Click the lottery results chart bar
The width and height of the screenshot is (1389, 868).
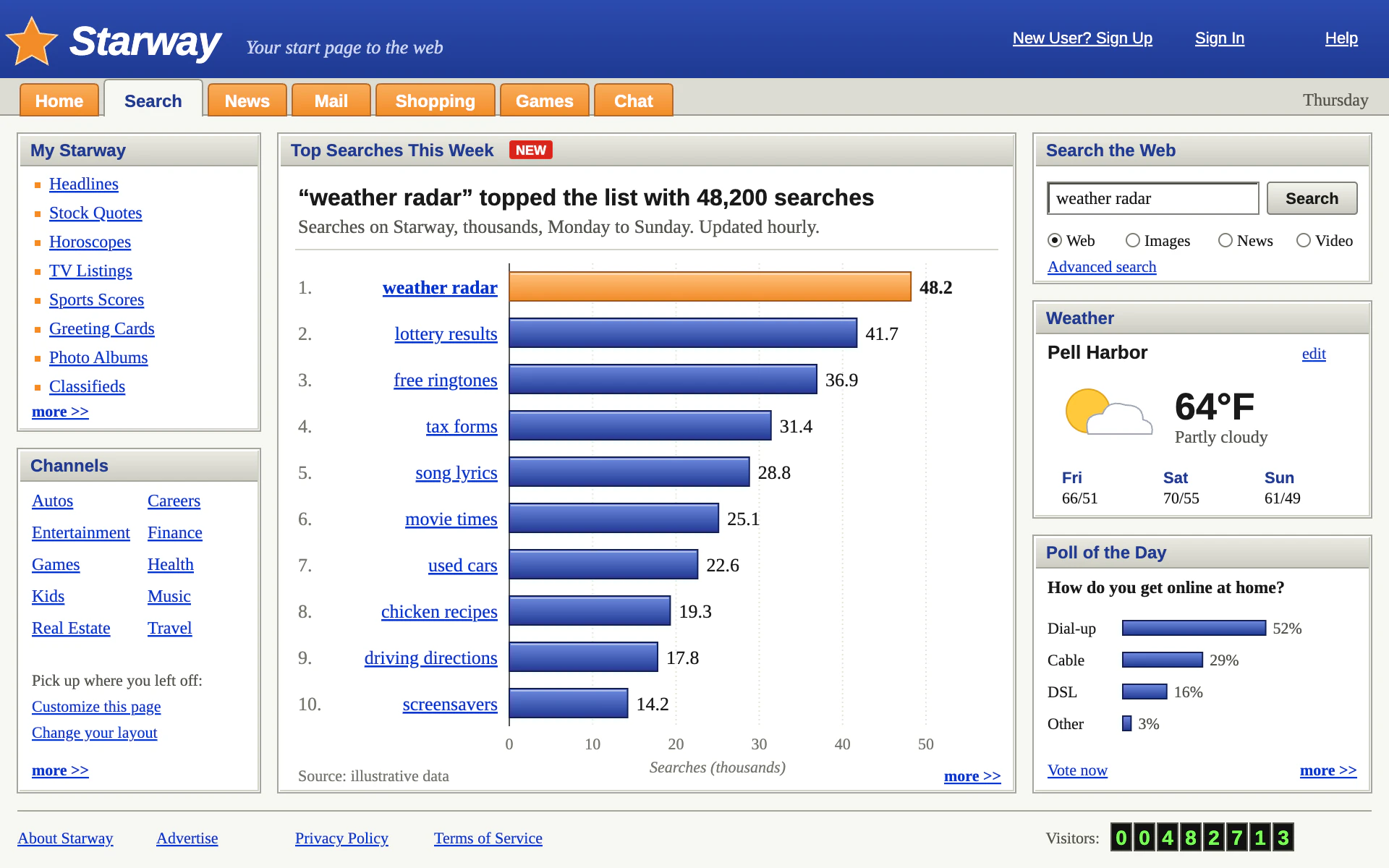pyautogui.click(x=684, y=333)
